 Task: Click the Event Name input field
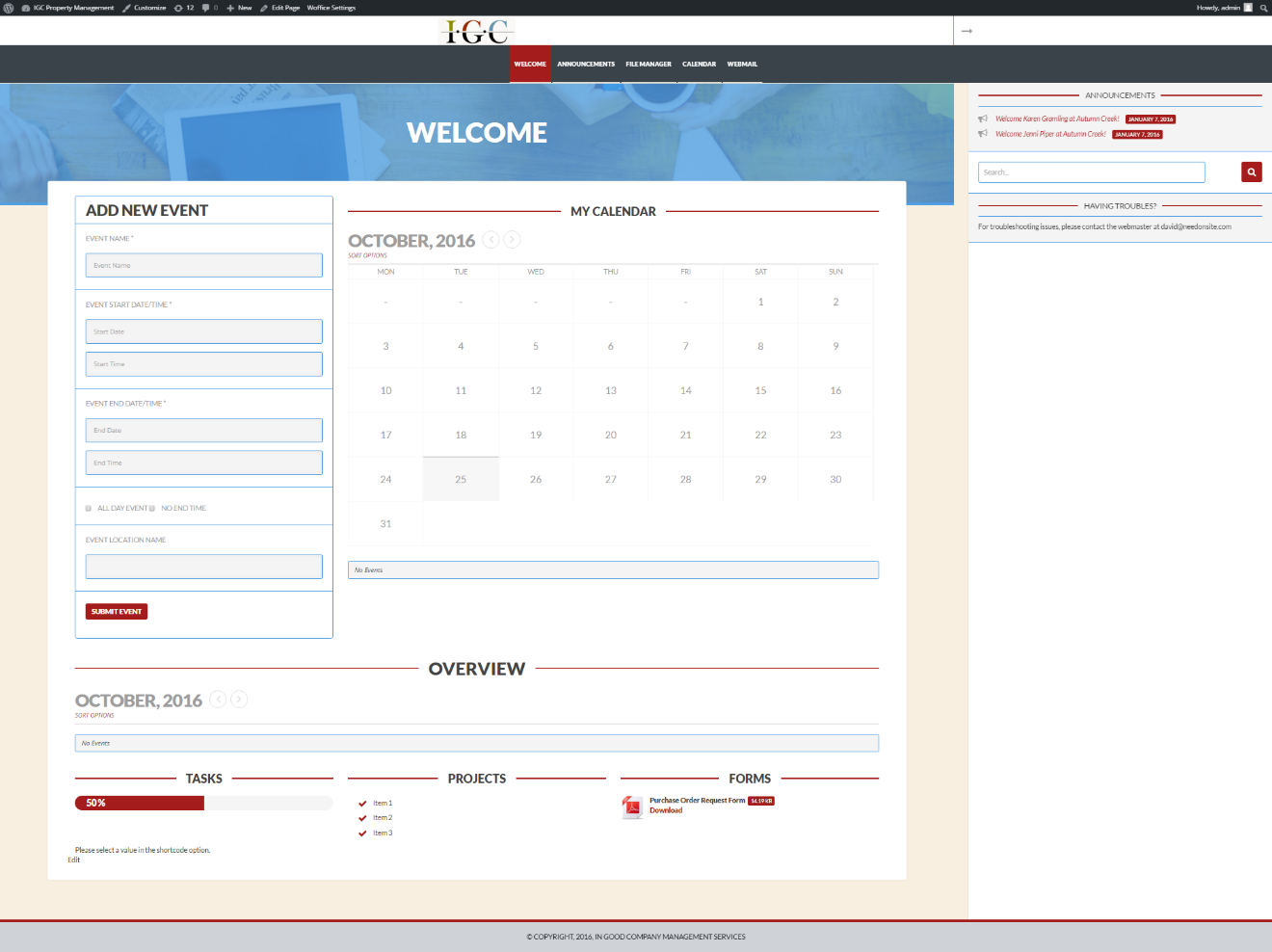pos(203,265)
